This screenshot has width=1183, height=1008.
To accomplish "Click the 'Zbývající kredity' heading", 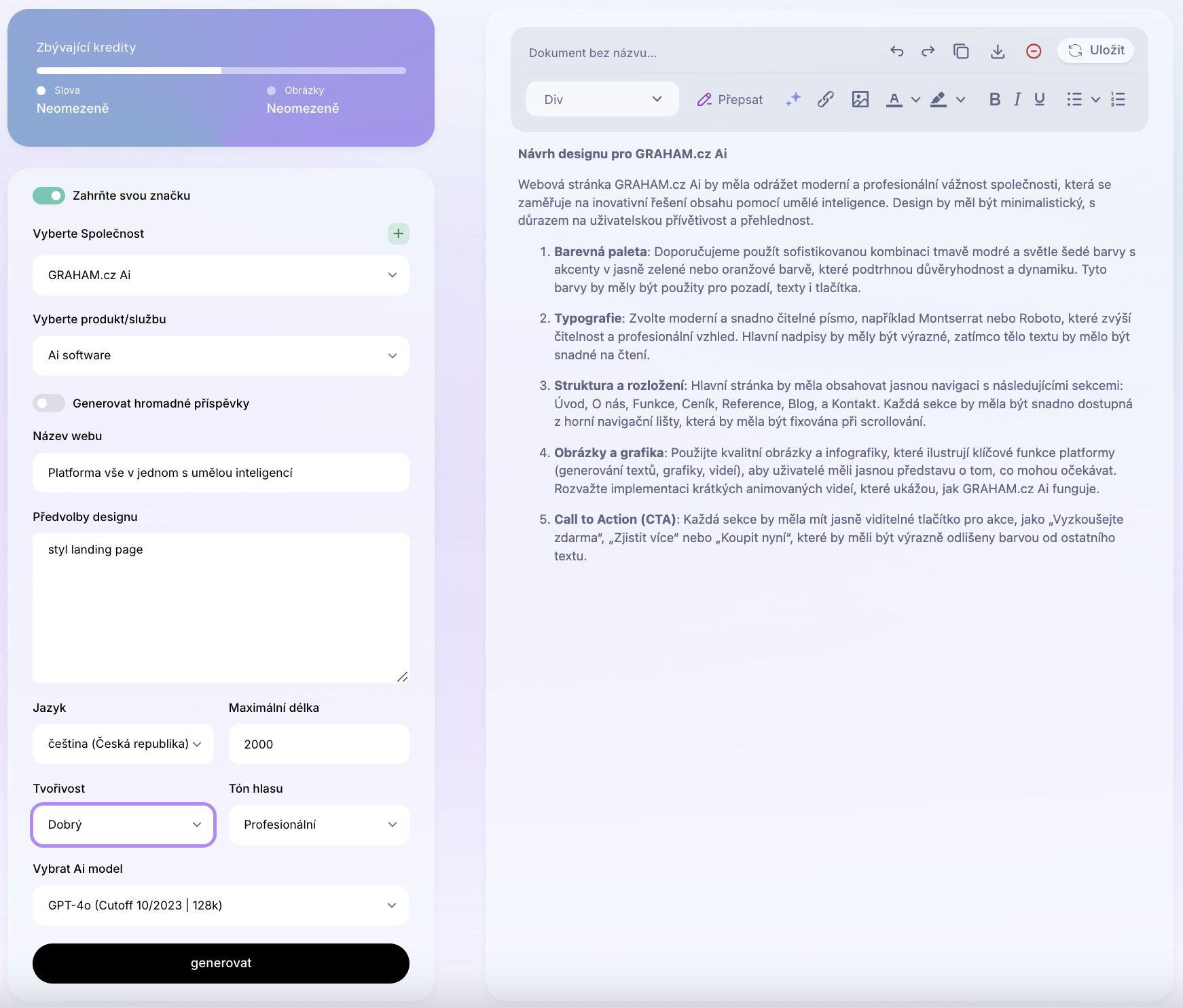I will [x=86, y=48].
